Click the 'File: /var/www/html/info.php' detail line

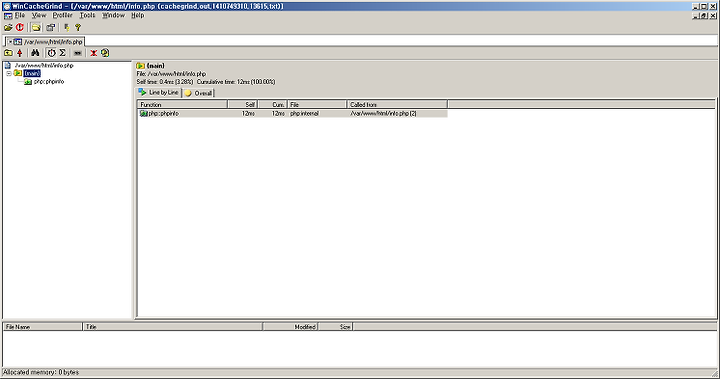pos(171,74)
